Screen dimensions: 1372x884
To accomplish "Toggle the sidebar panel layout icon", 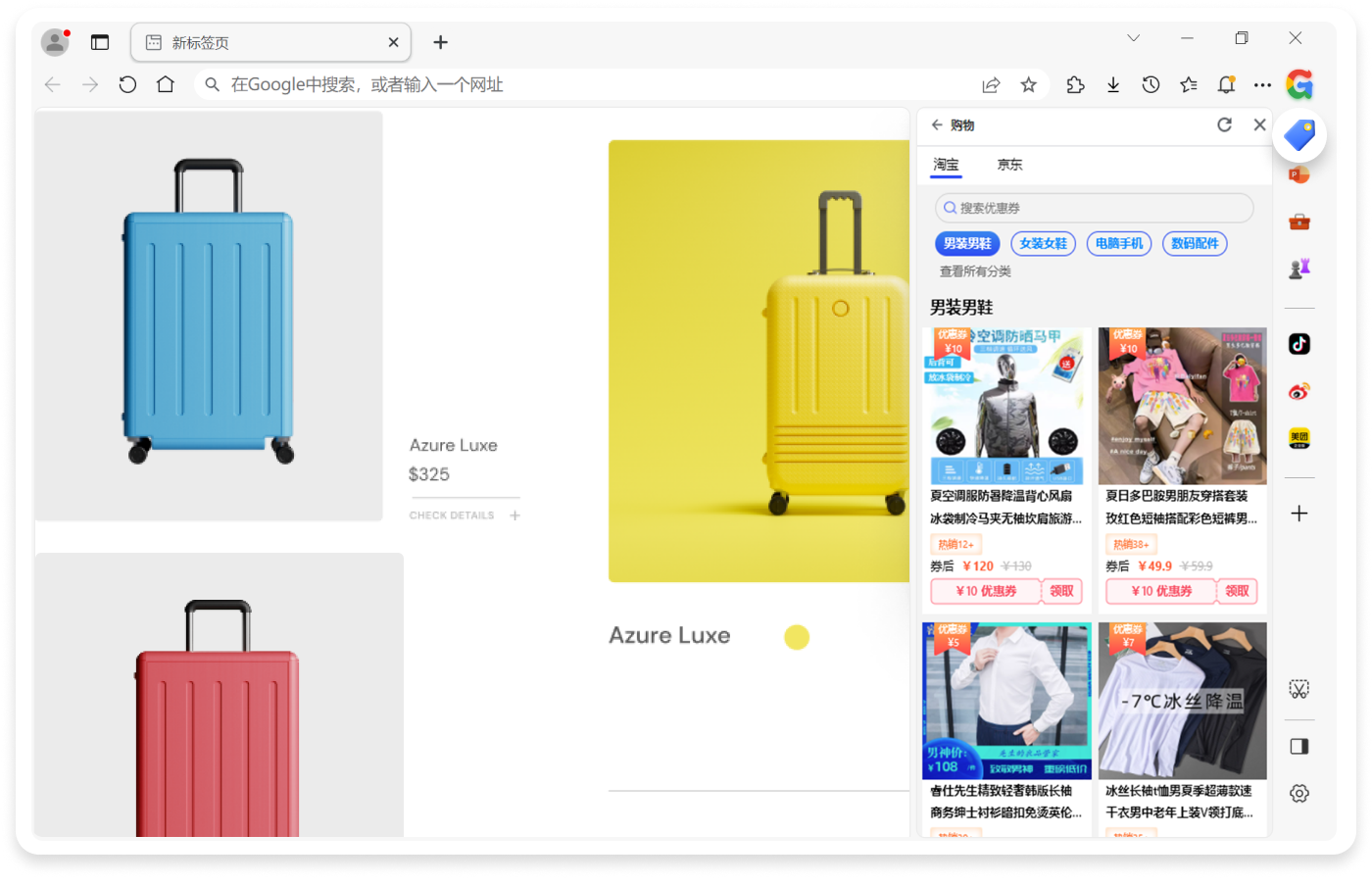I will click(x=1299, y=747).
